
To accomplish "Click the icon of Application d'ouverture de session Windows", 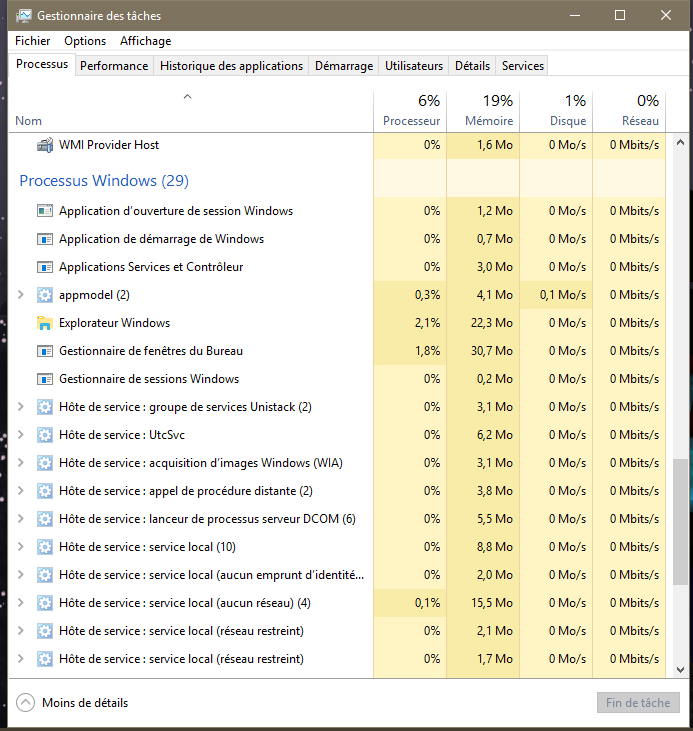I will pyautogui.click(x=45, y=211).
